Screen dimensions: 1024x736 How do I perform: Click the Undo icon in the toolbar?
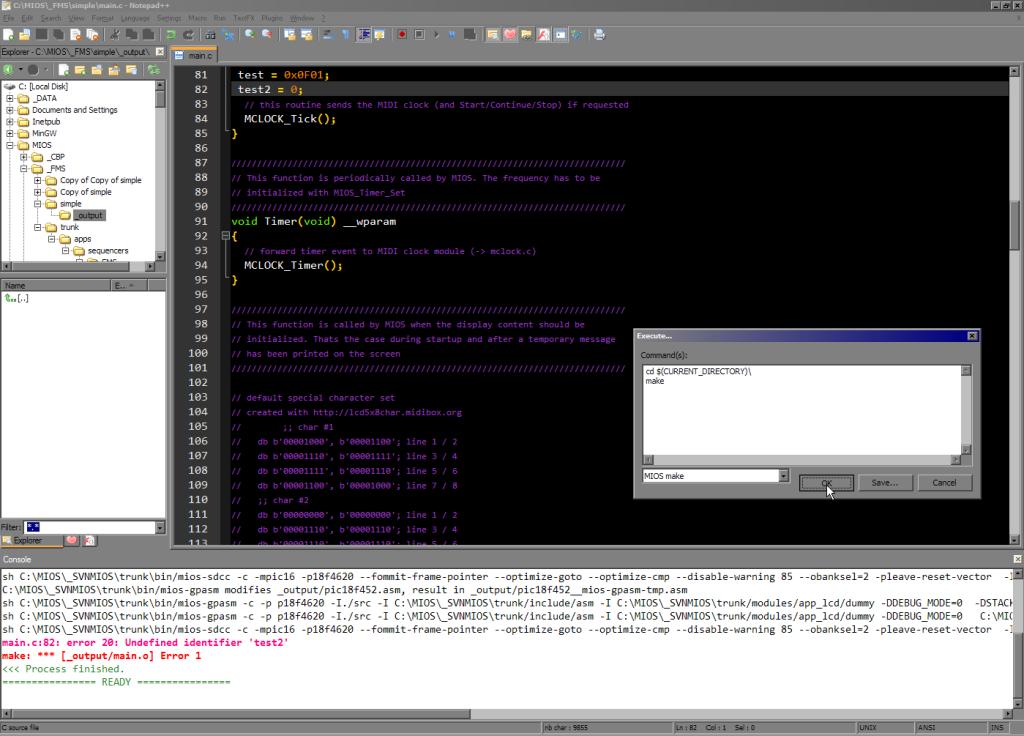click(x=171, y=34)
